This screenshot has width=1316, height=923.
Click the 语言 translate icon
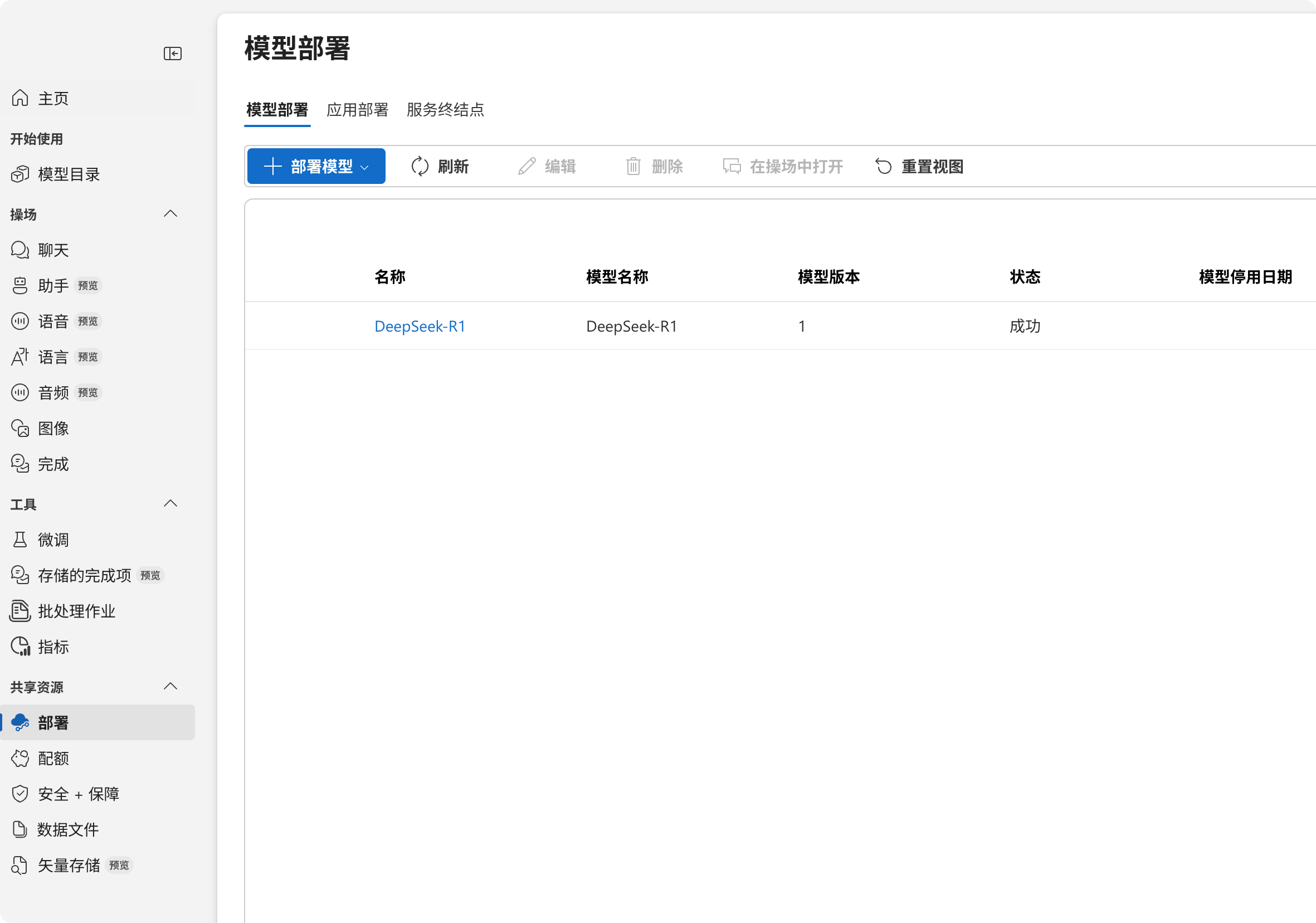click(20, 357)
